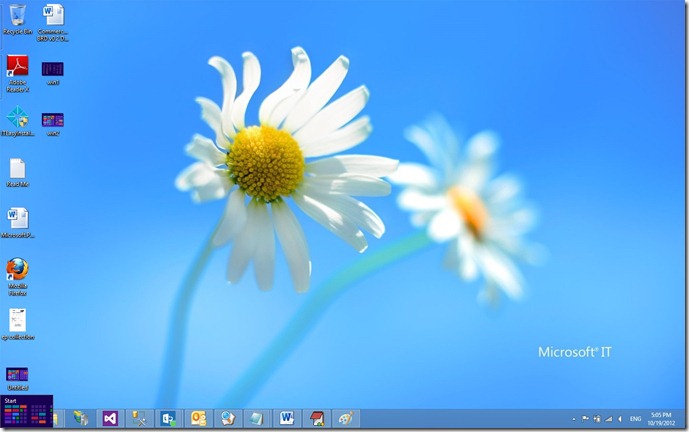Open Visual Studio from the taskbar
The height and width of the screenshot is (432, 689).
pyautogui.click(x=110, y=418)
